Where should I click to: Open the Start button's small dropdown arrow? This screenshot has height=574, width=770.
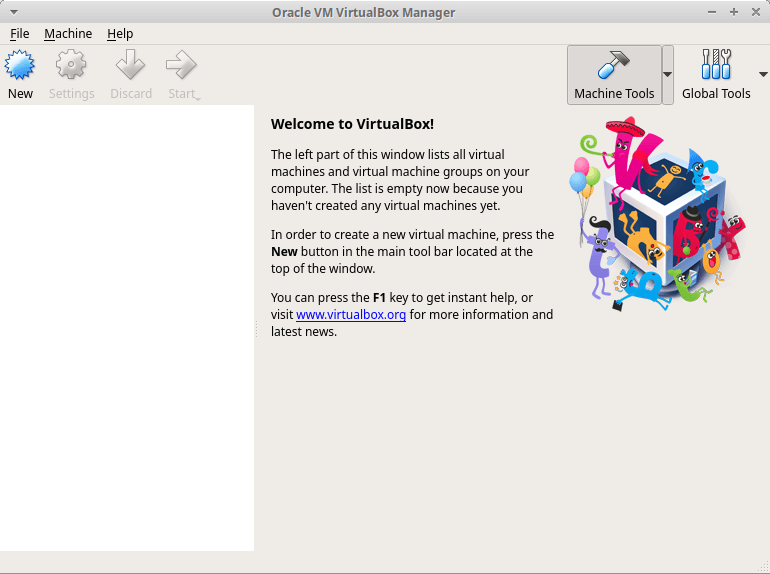198,99
